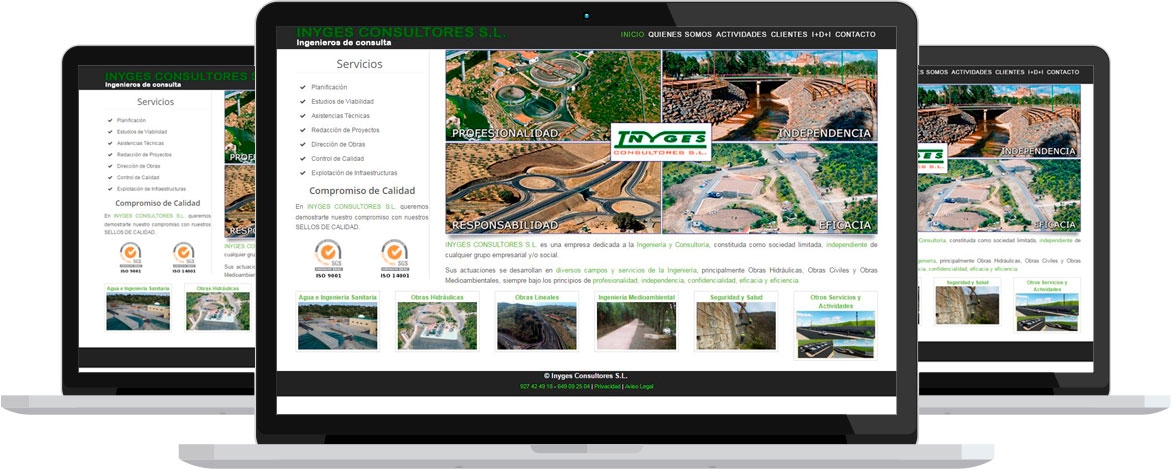Screen dimensions: 1172x469
Task: Click CLIENTES in the right laptop's menu
Action: 1010,73
